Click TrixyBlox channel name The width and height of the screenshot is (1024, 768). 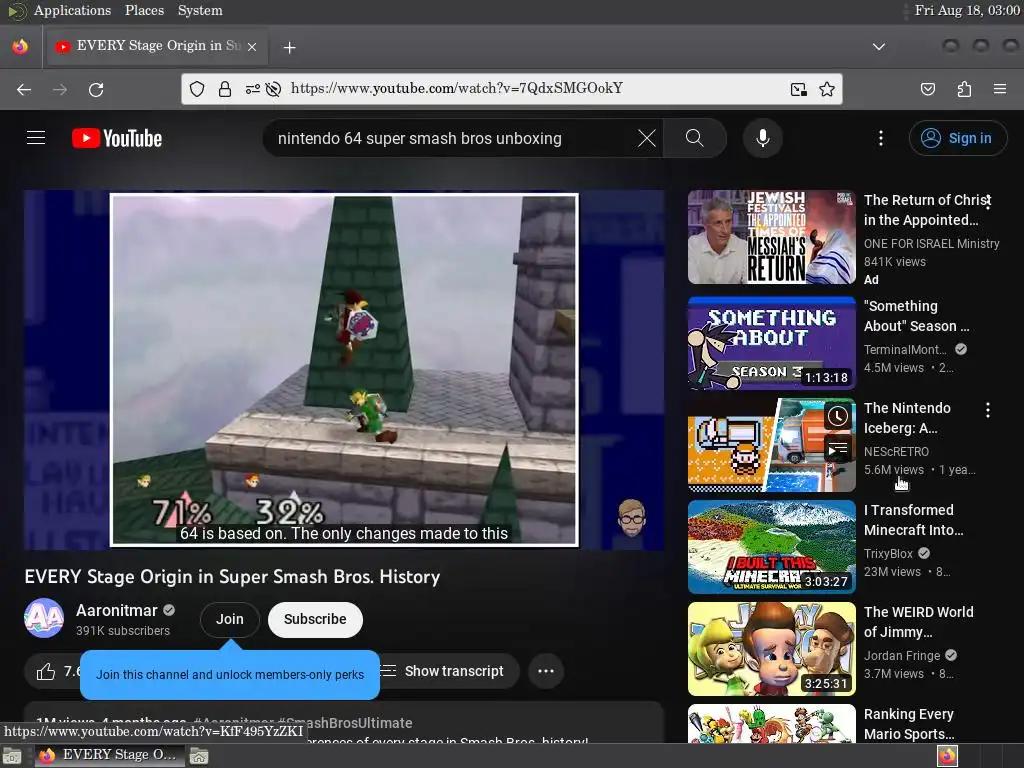(x=888, y=553)
